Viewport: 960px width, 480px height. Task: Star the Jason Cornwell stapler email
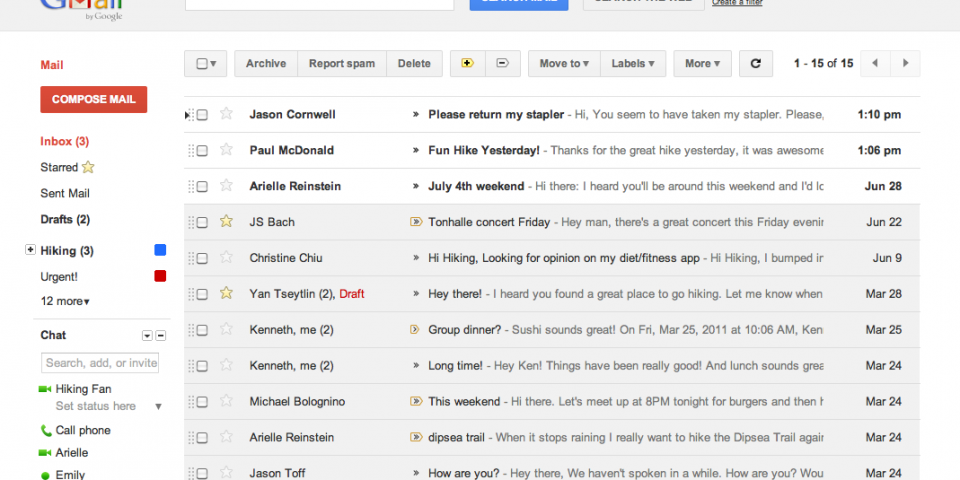click(x=226, y=114)
